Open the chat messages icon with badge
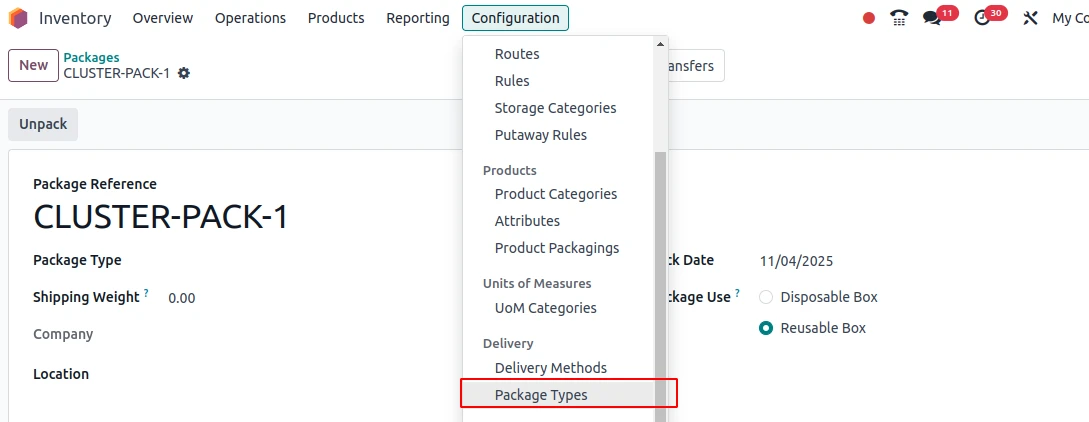 click(x=932, y=18)
